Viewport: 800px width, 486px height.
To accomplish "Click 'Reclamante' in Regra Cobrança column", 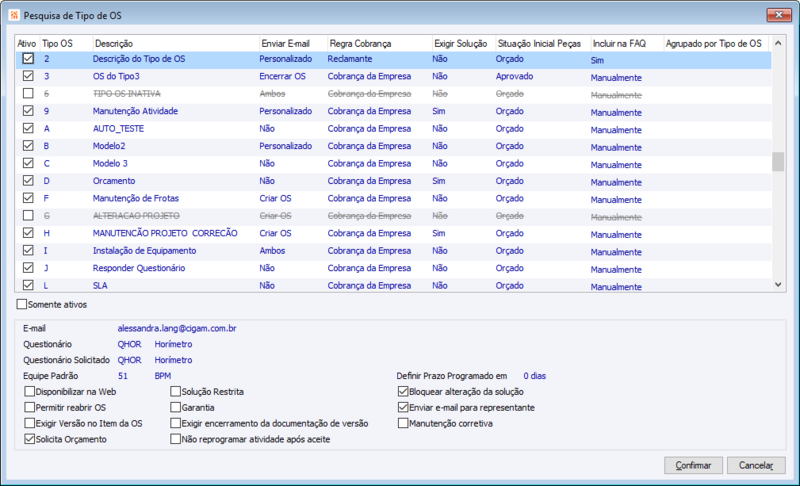I will (350, 59).
